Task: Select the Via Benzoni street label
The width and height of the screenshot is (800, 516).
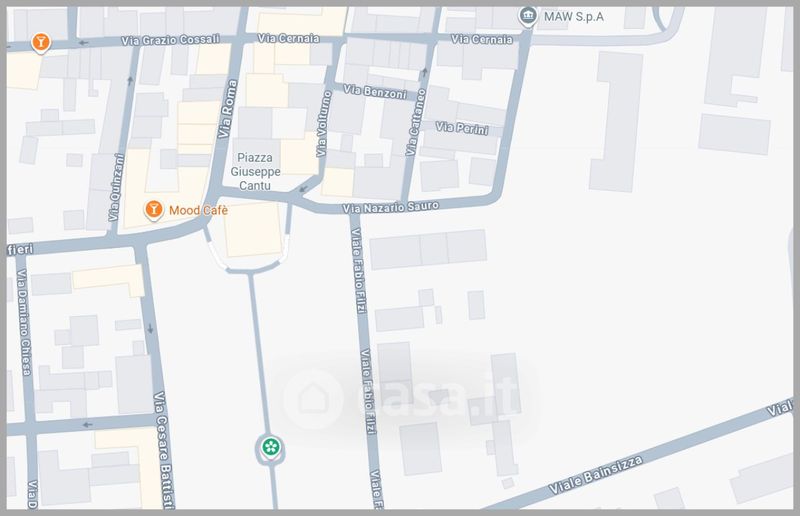Action: (375, 92)
